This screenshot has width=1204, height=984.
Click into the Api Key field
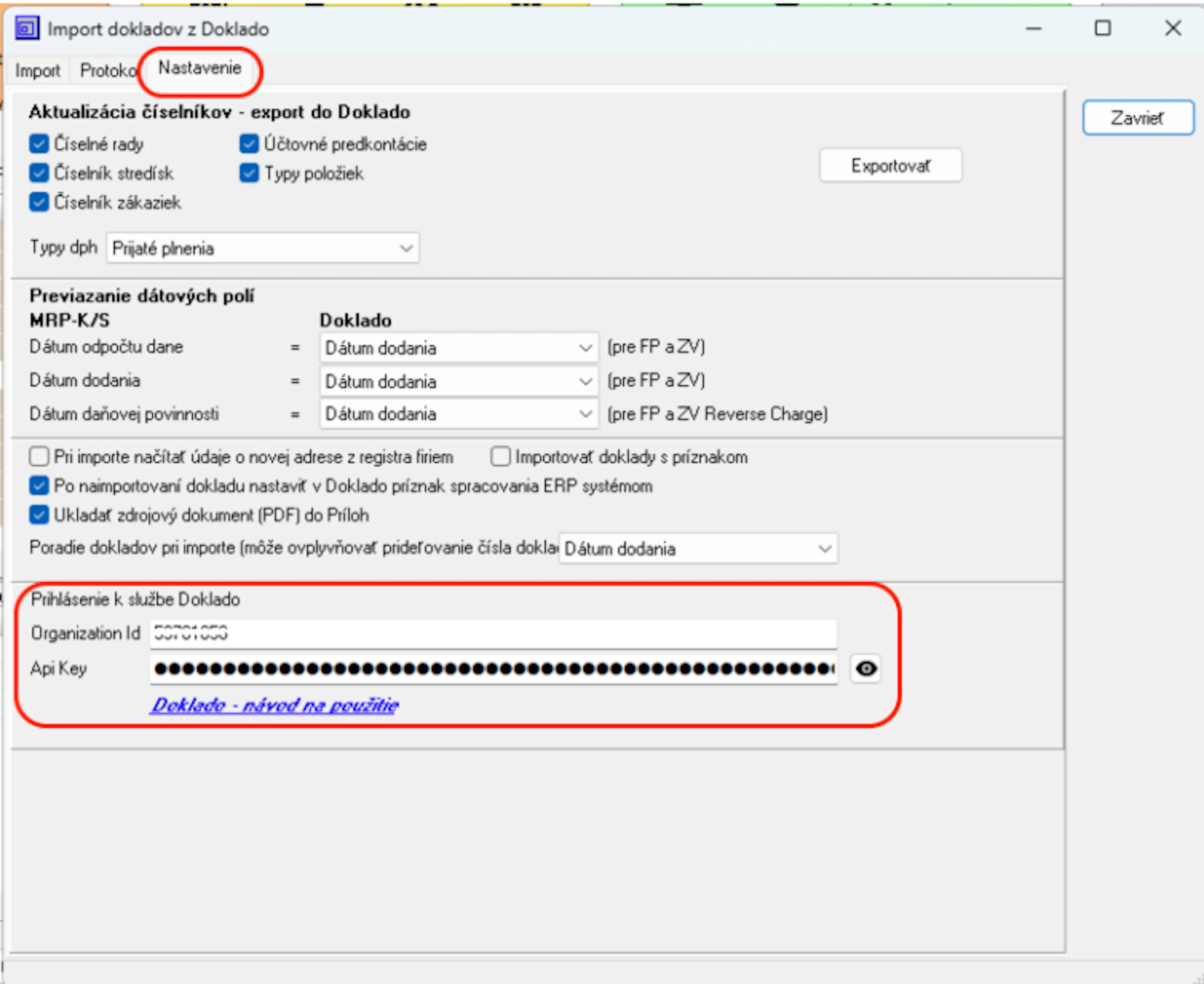(493, 669)
